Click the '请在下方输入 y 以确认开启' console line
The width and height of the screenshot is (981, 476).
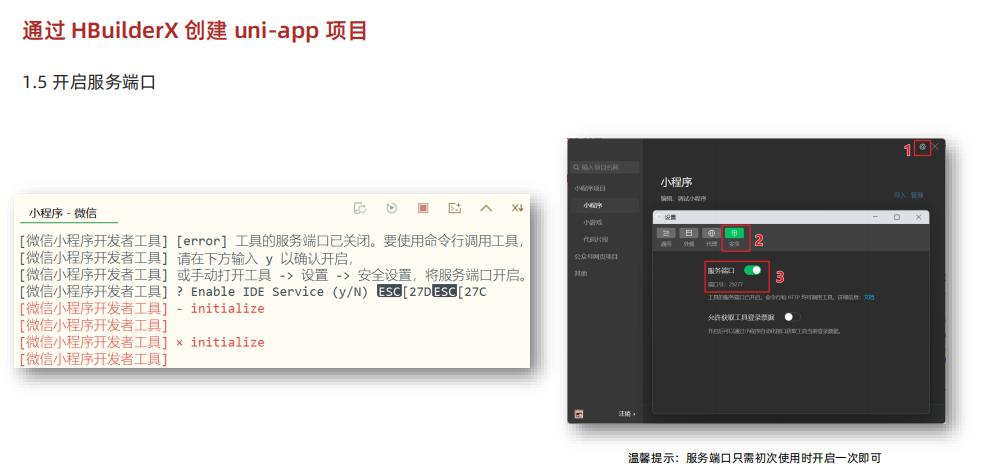click(x=187, y=258)
